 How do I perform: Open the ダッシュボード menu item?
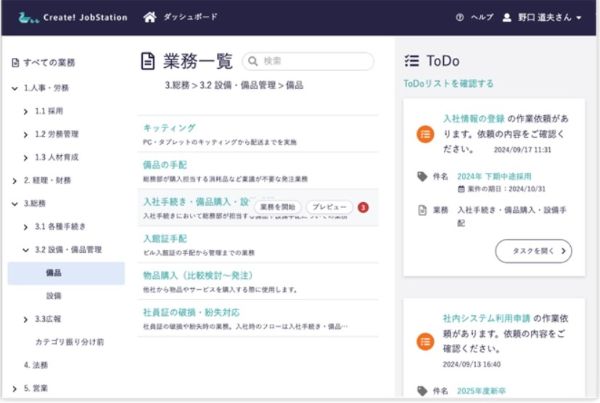pyautogui.click(x=189, y=18)
